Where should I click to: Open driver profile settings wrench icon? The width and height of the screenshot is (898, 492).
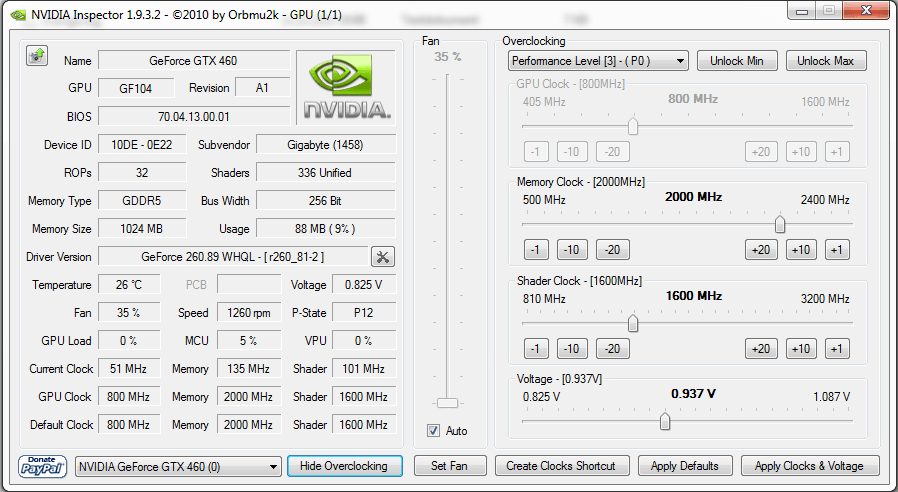click(x=383, y=257)
